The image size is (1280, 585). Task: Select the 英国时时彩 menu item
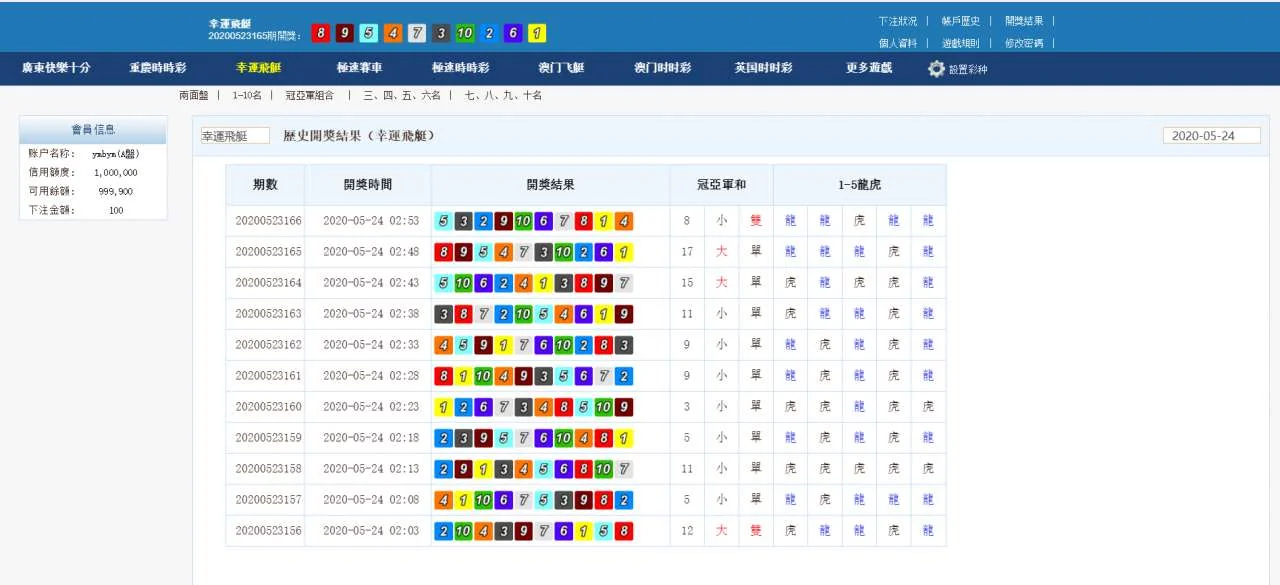pos(763,68)
